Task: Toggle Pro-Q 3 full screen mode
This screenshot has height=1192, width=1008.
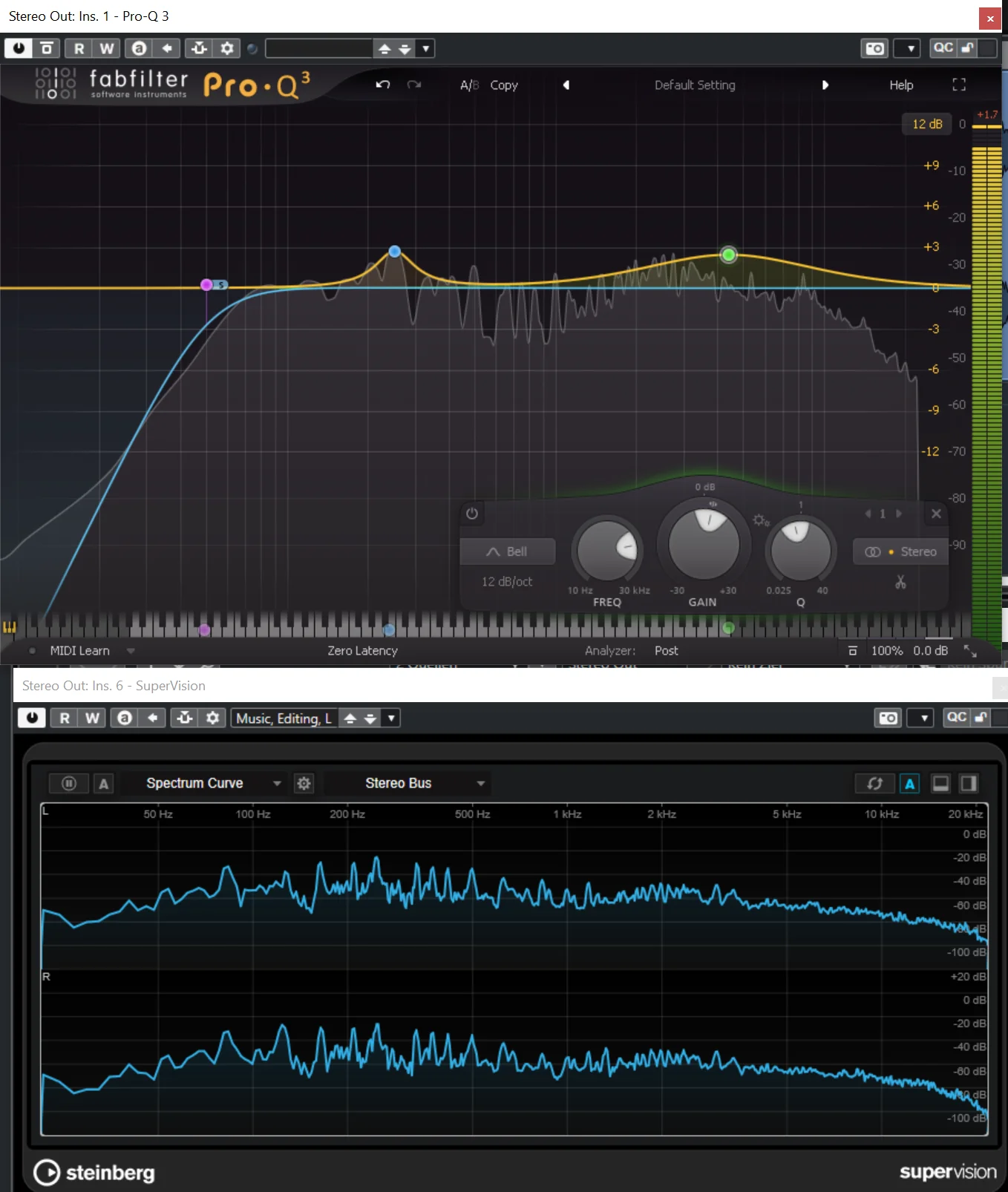Action: [x=959, y=85]
